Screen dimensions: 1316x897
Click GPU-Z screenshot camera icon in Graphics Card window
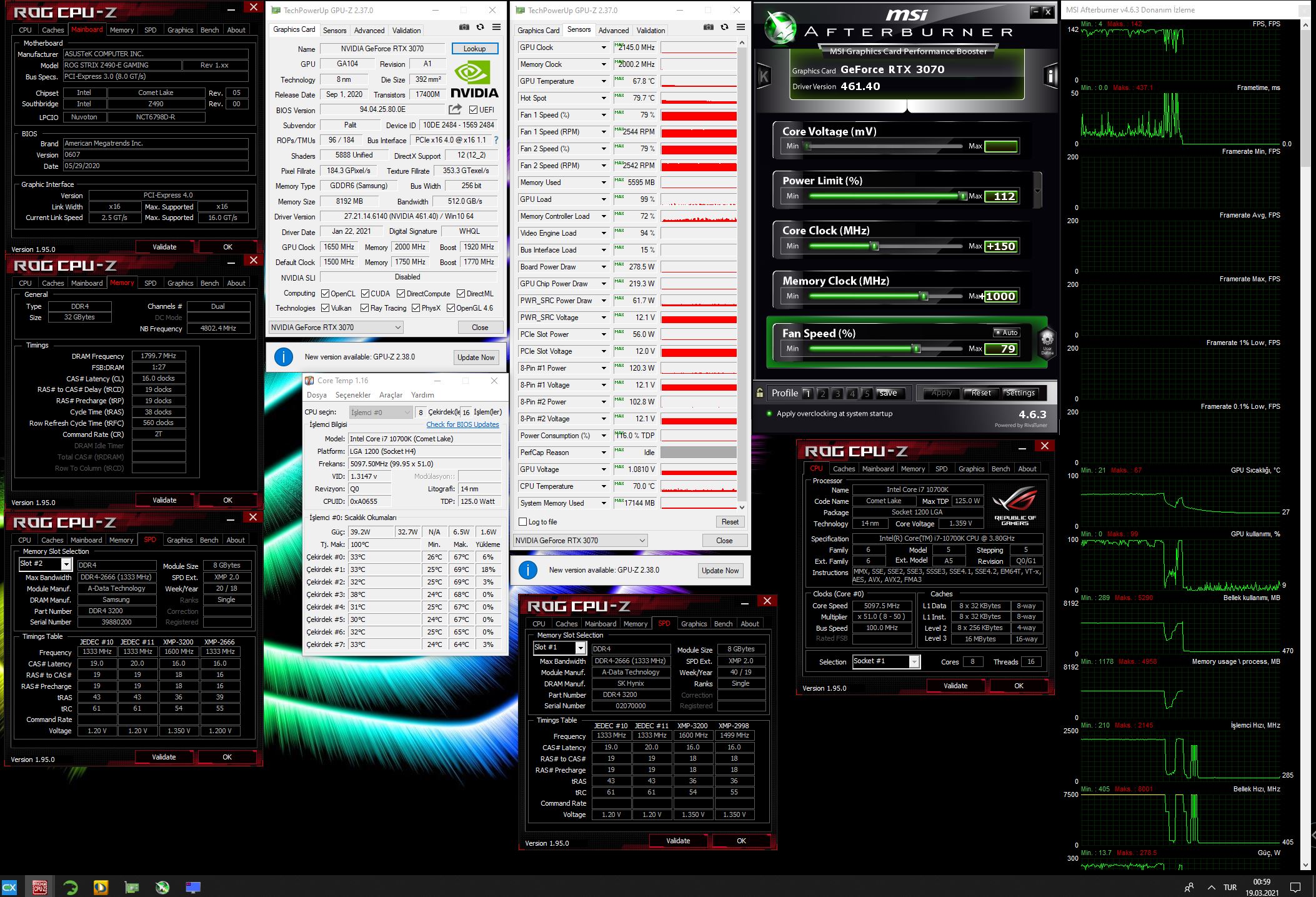464,27
